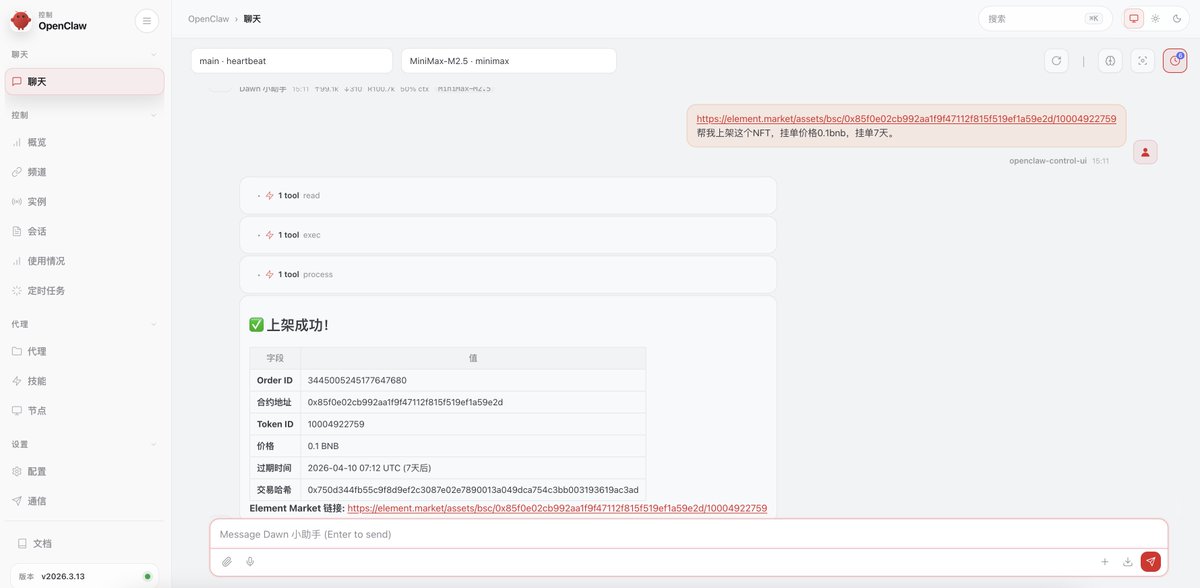Click Order ID value 3445005245177647680
Viewport: 1200px width, 588px height.
click(357, 380)
